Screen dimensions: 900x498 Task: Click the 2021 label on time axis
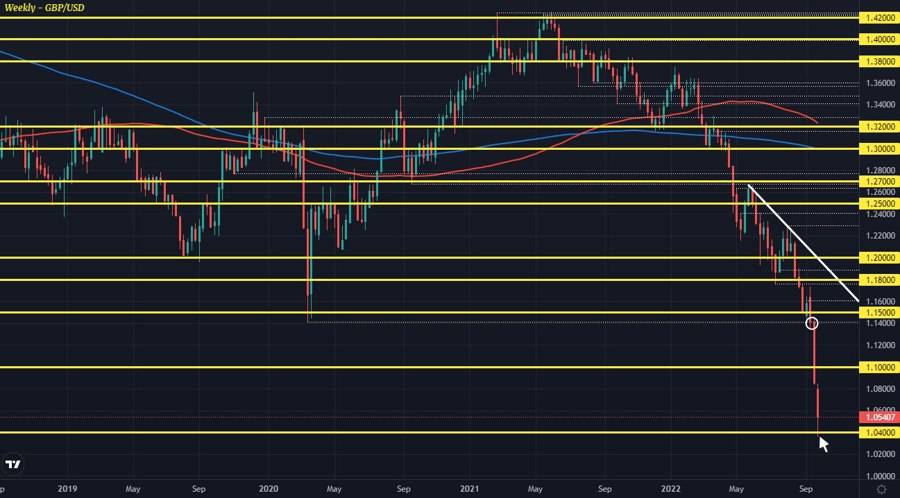coord(470,489)
